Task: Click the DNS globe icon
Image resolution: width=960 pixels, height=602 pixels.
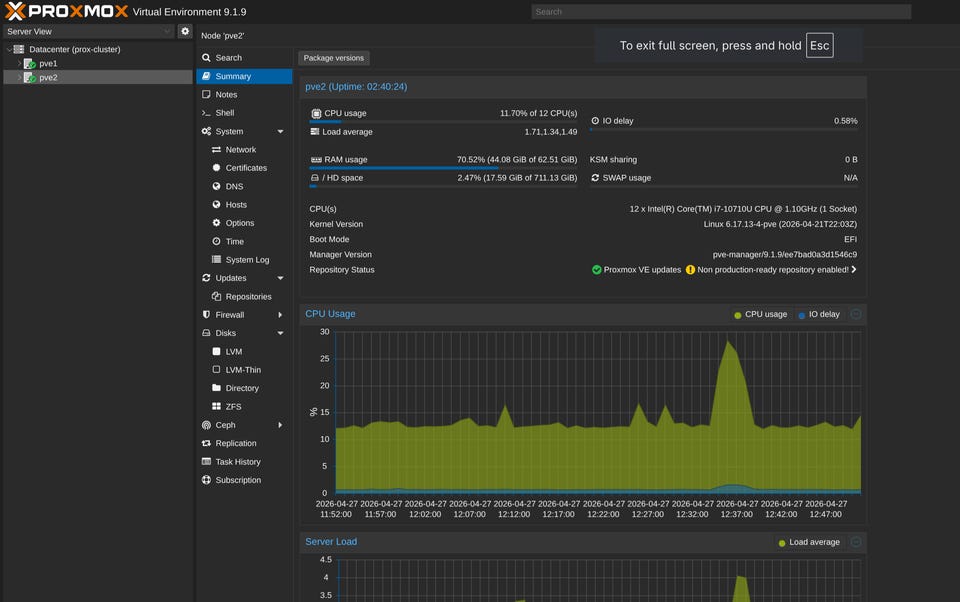Action: [x=216, y=186]
